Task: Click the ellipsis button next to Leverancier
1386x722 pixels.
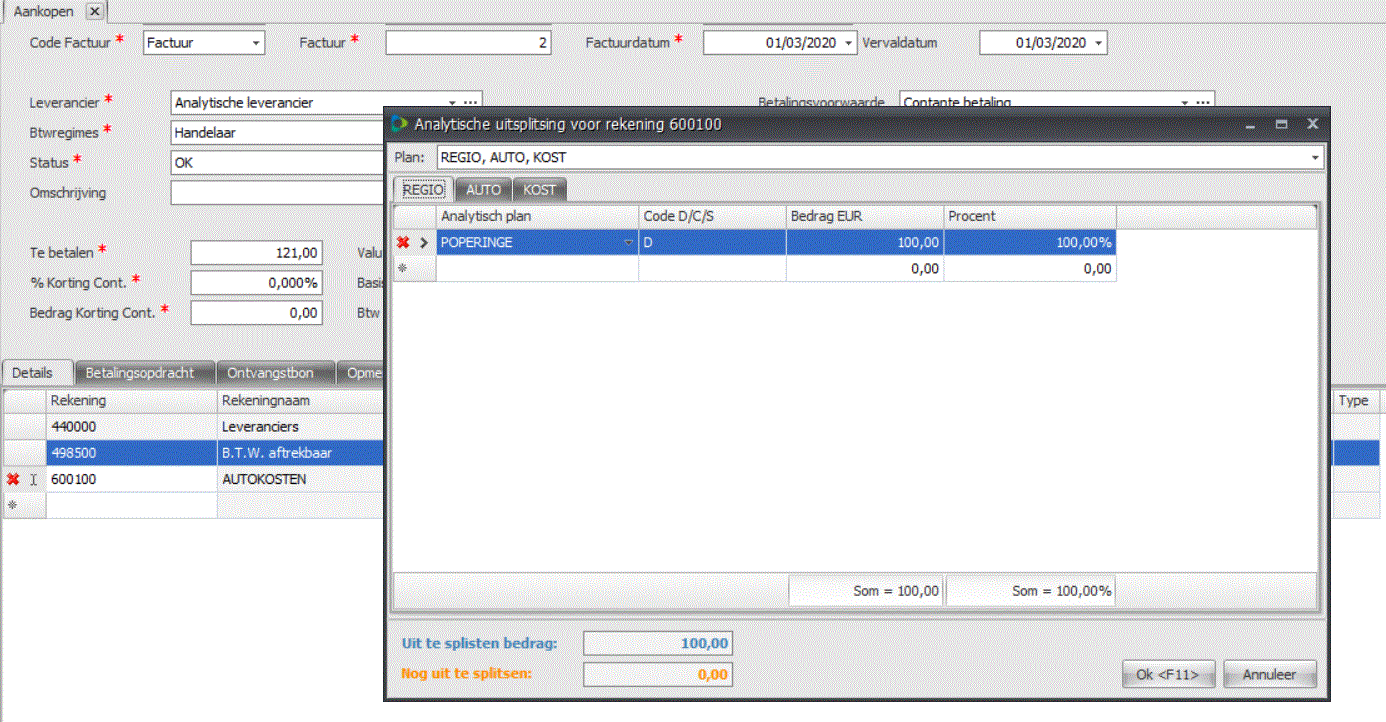Action: click(470, 102)
